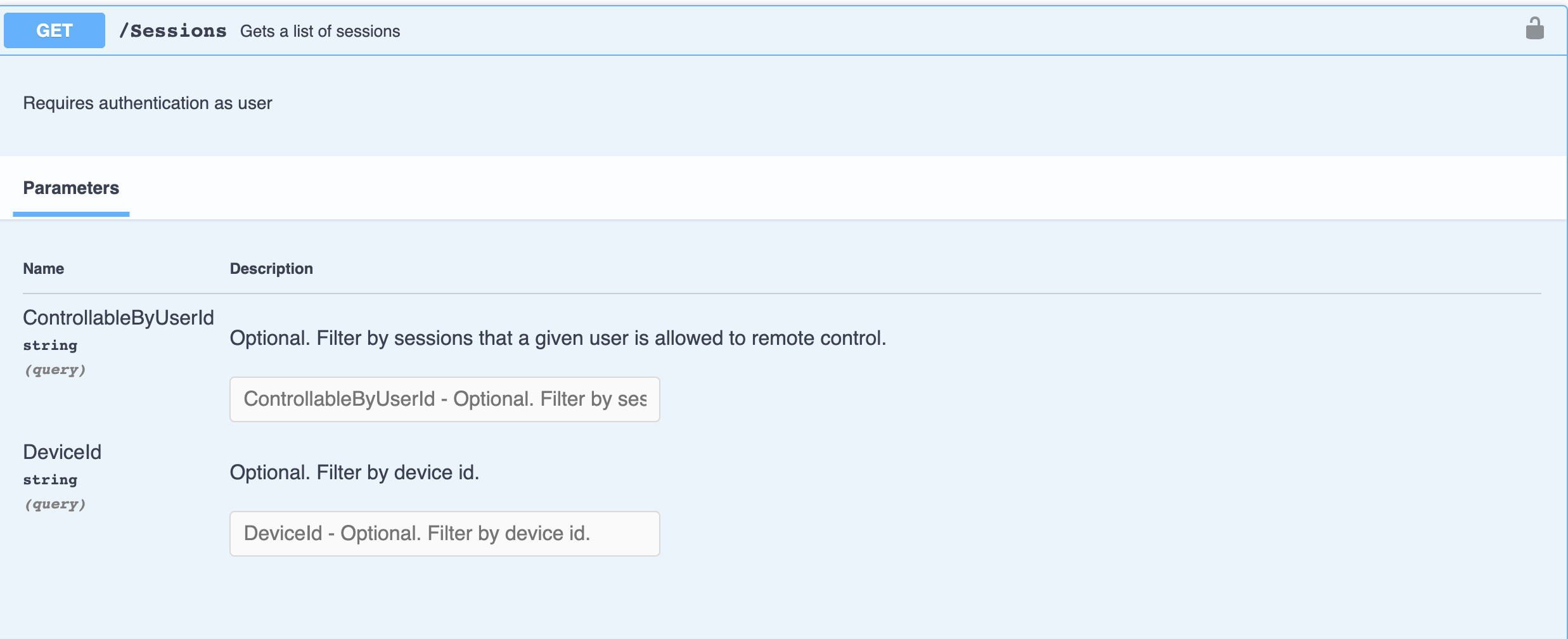Image resolution: width=1568 pixels, height=639 pixels.
Task: Click the remote control filter description text
Action: point(558,338)
